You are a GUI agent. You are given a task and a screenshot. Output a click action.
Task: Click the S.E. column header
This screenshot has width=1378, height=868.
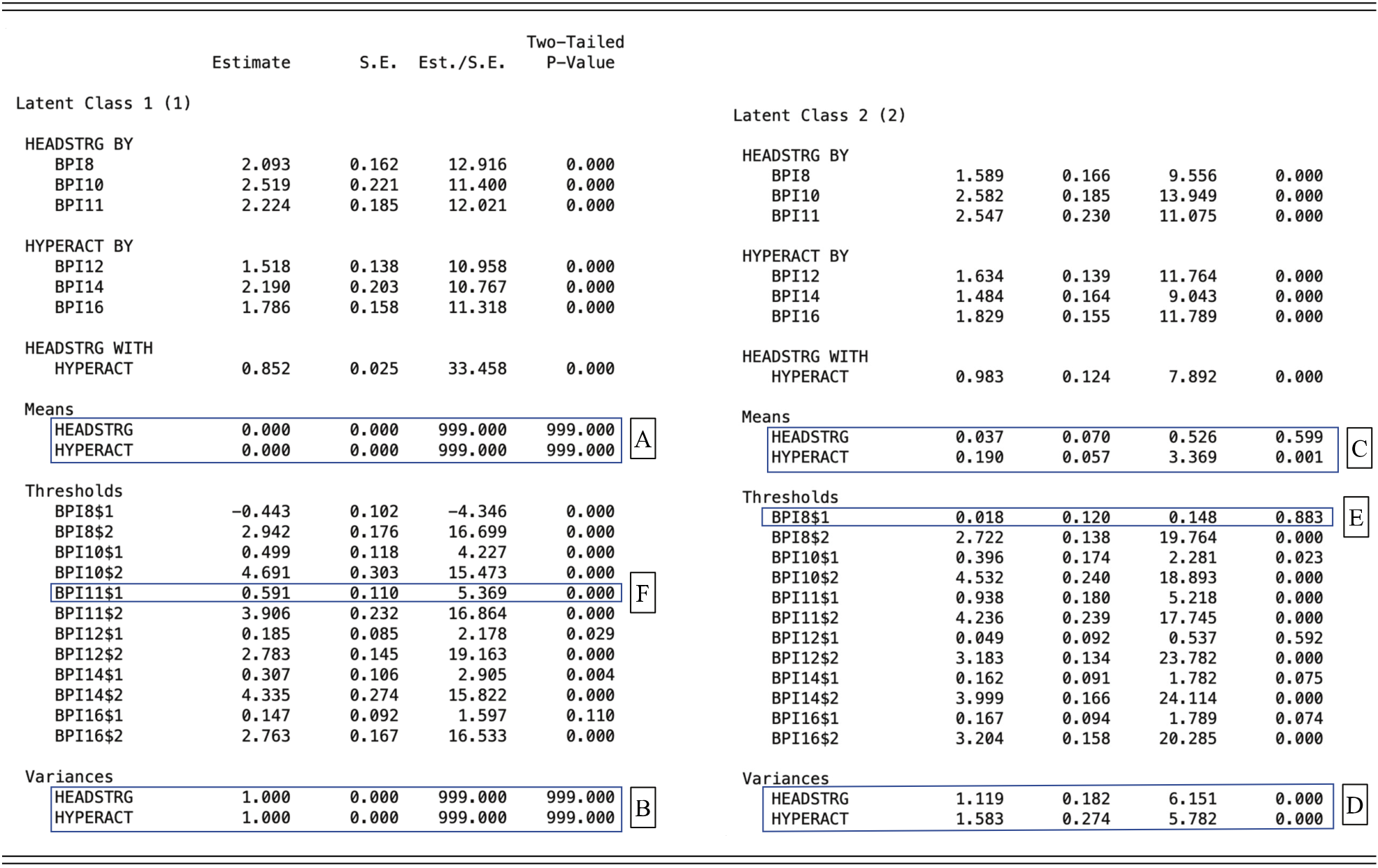pos(378,63)
